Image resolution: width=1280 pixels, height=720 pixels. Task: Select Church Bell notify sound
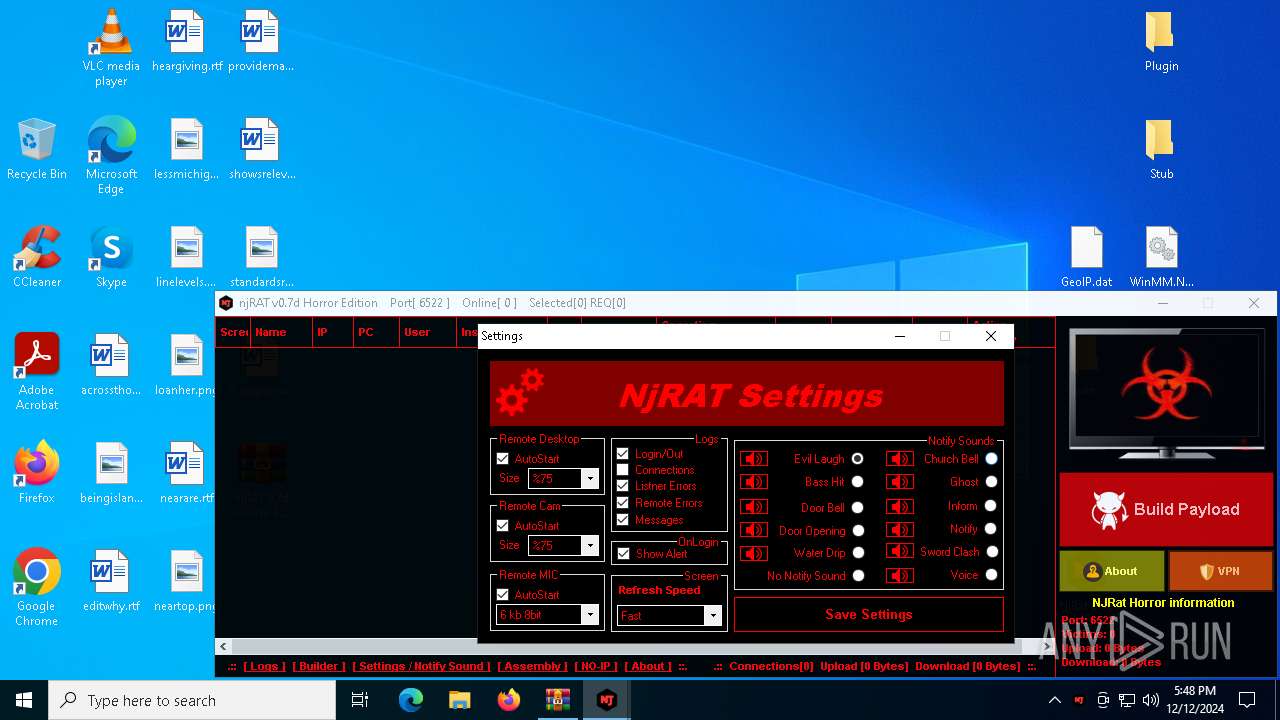[x=991, y=459]
